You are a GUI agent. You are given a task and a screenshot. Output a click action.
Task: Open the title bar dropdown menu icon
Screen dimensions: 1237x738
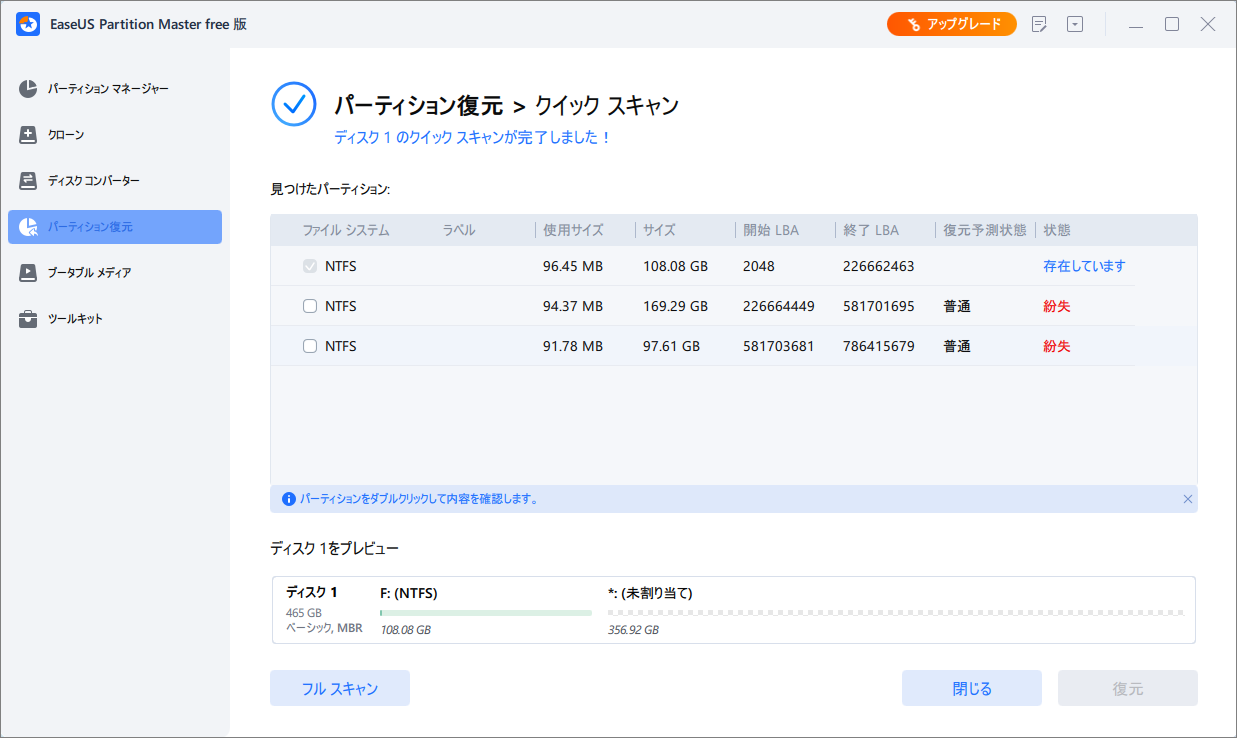coord(1075,24)
